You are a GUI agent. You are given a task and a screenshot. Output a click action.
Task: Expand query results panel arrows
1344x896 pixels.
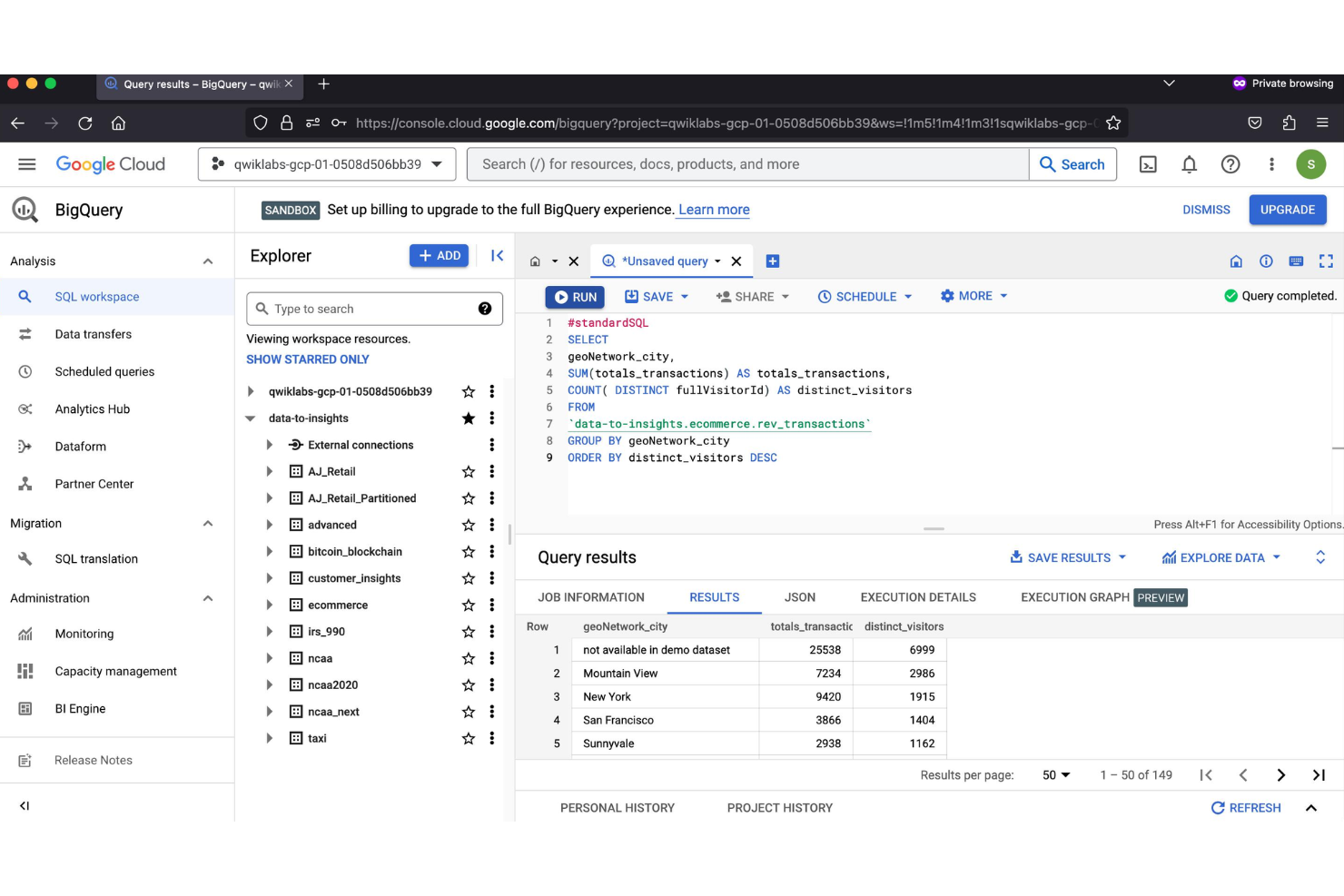click(x=1320, y=557)
